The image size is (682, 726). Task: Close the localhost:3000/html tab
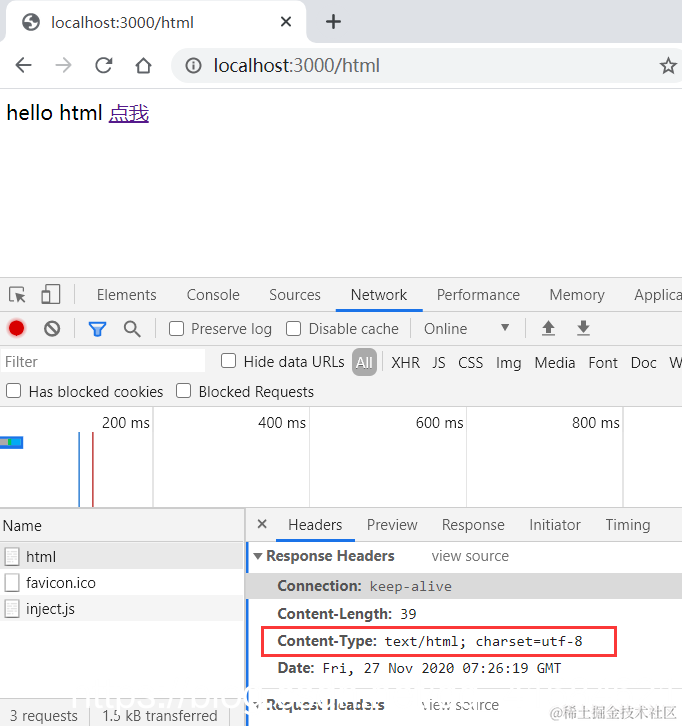[286, 21]
